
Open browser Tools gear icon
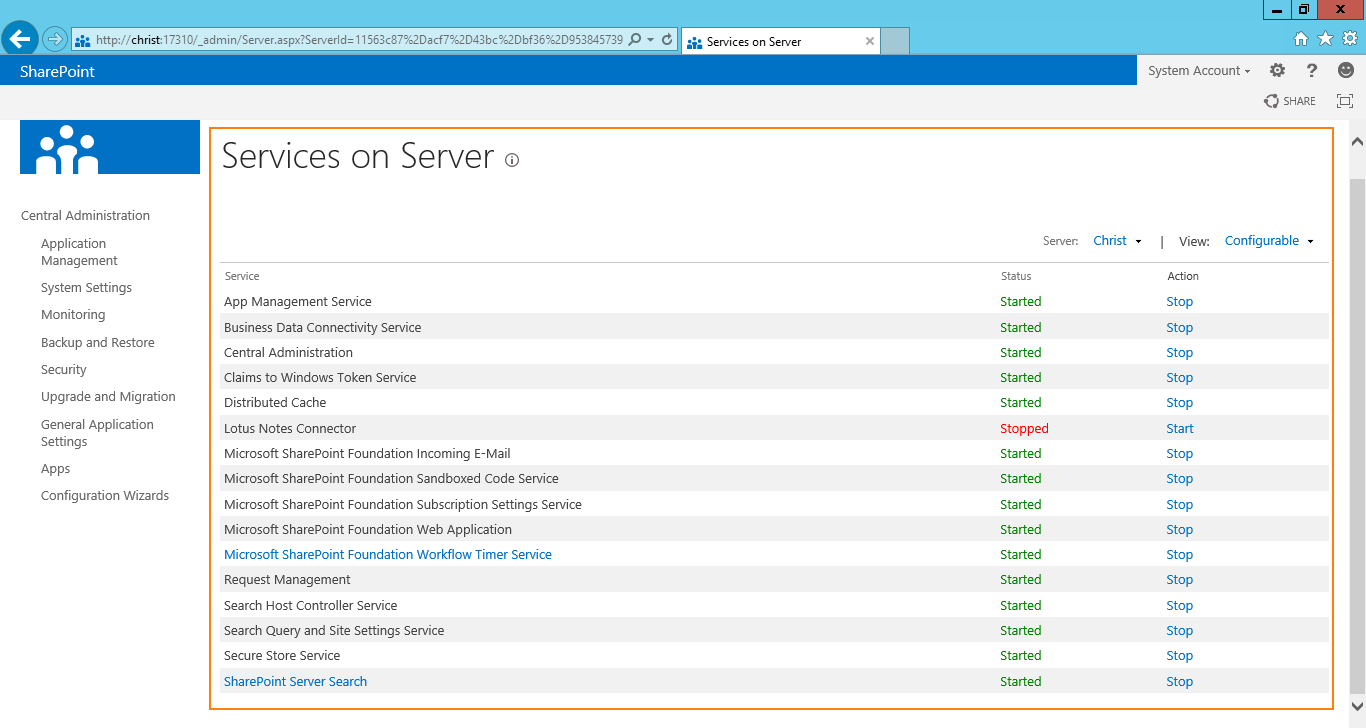click(1349, 39)
